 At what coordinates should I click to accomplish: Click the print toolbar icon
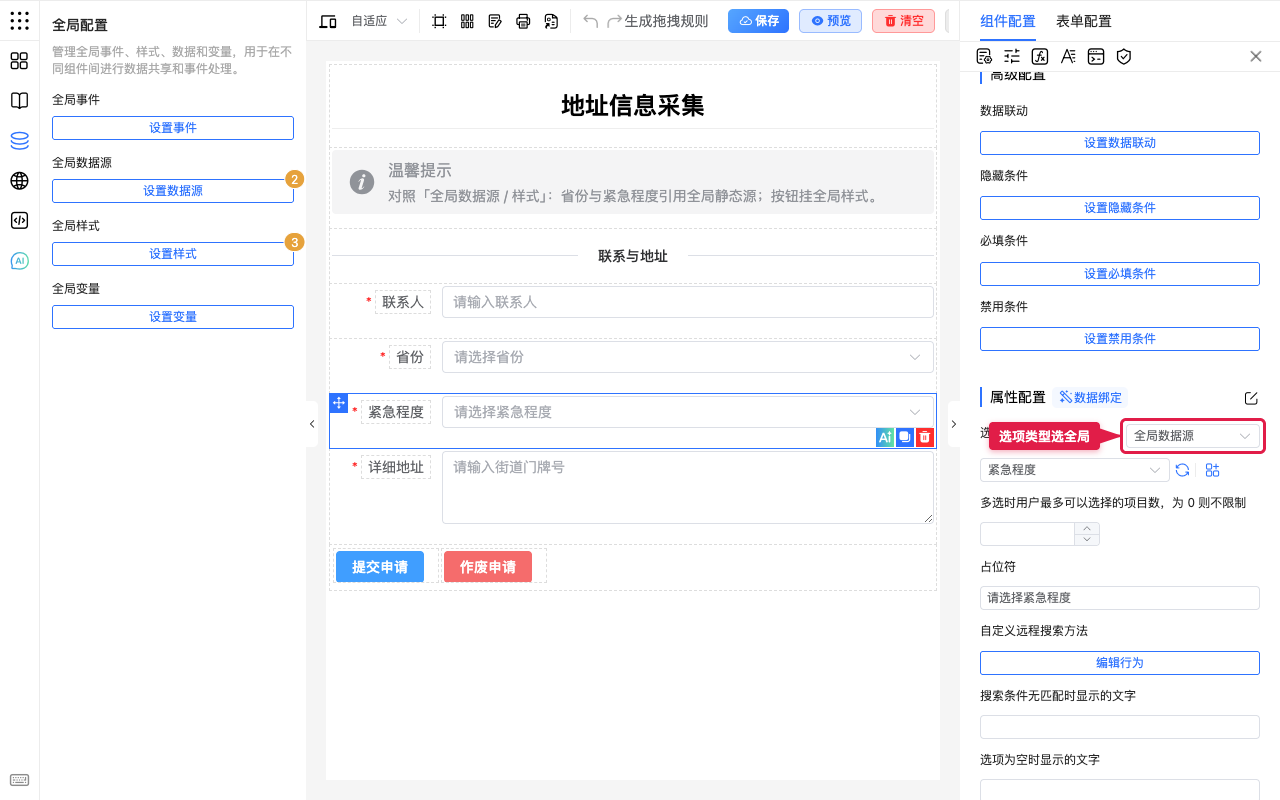tap(523, 21)
